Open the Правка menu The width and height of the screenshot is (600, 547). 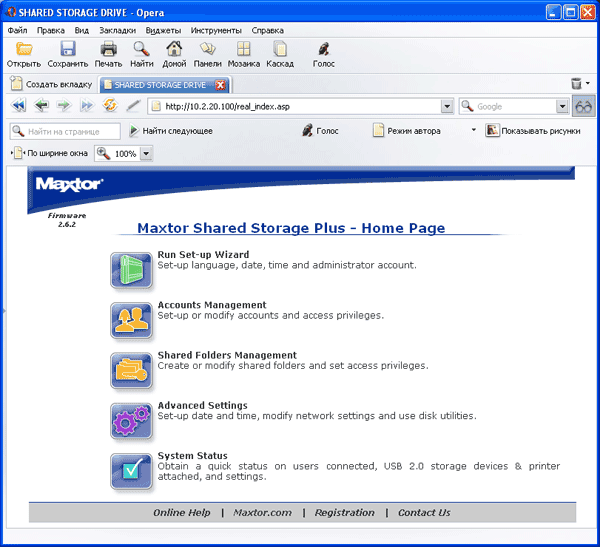click(x=51, y=30)
